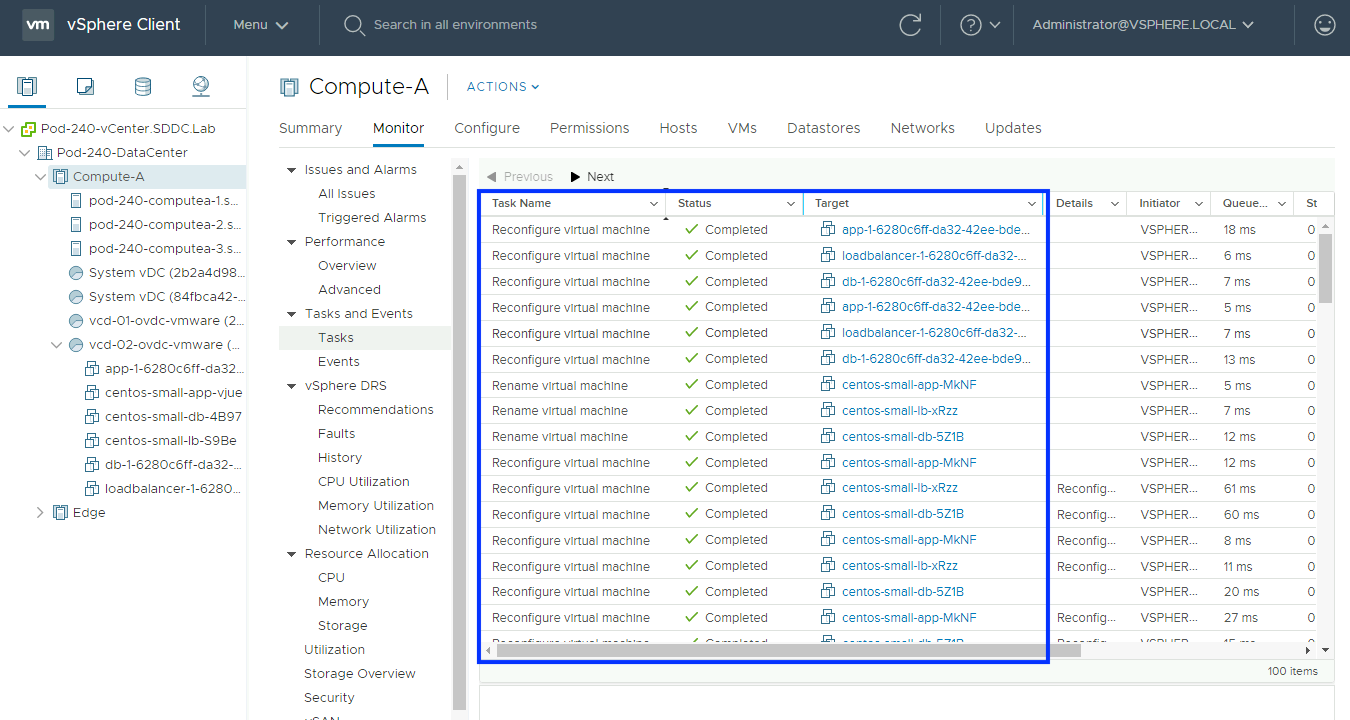Switch to VMs and Templates view icon
The width and height of the screenshot is (1350, 720).
pos(85,87)
